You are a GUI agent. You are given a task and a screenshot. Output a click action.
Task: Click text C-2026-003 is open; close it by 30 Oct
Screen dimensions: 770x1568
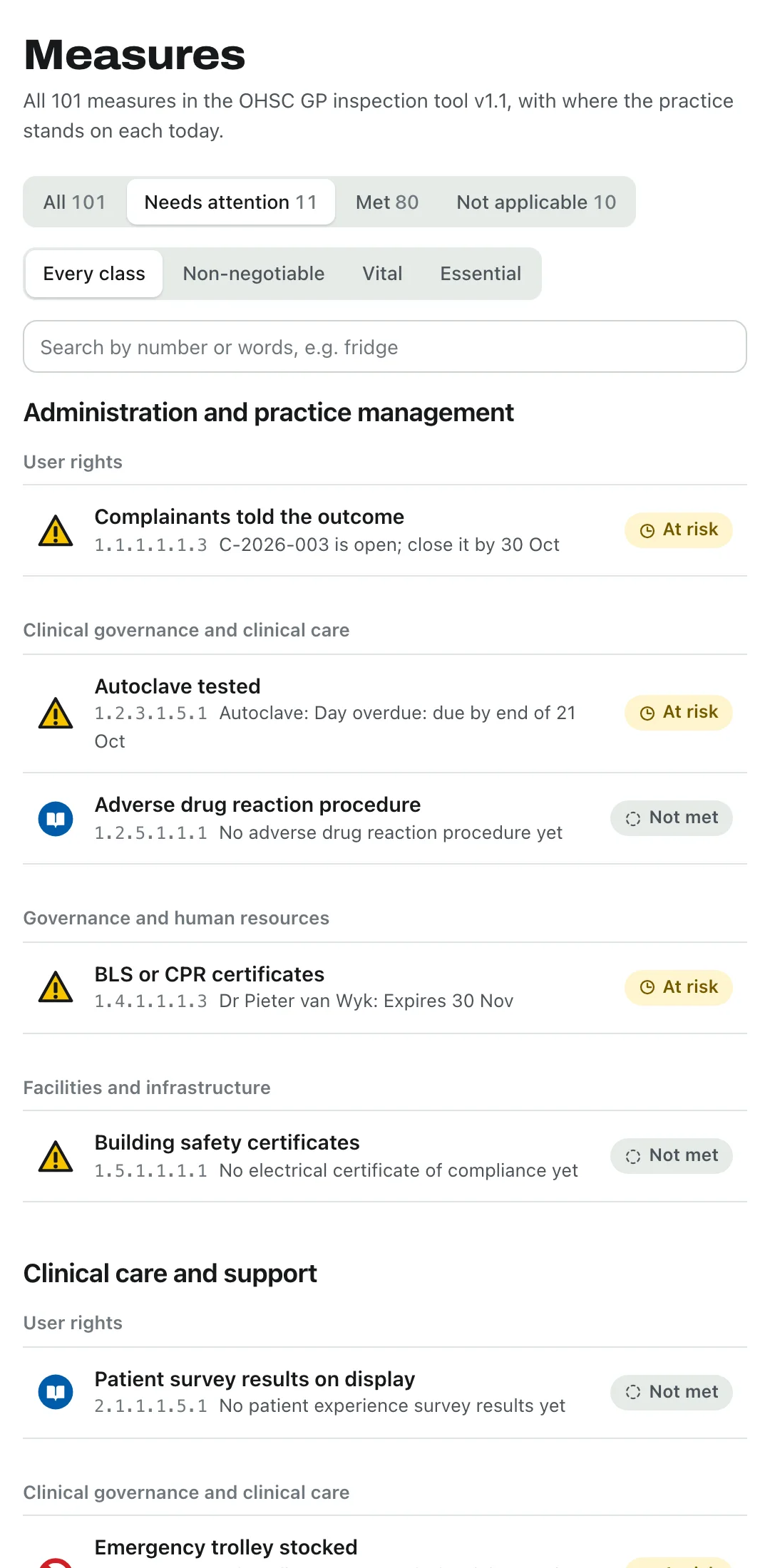coord(389,545)
